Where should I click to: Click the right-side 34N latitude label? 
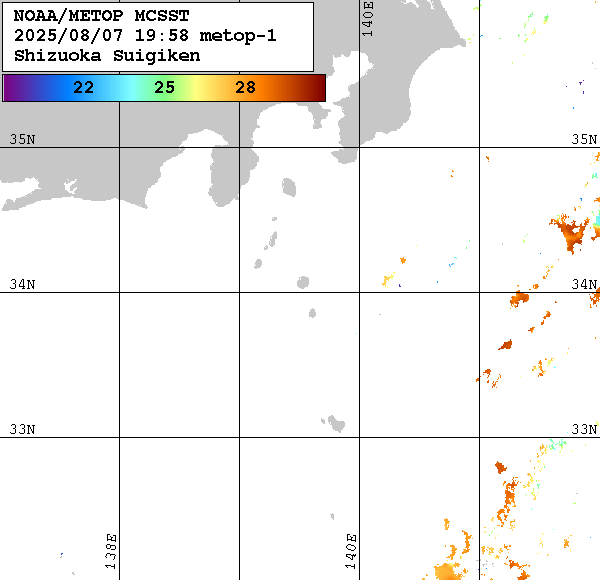(584, 284)
